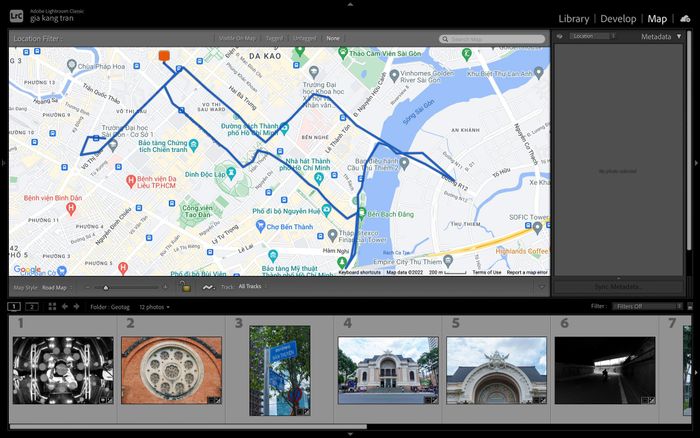Click the SOFIC Tower map pin
The image size is (700, 438).
tap(538, 229)
